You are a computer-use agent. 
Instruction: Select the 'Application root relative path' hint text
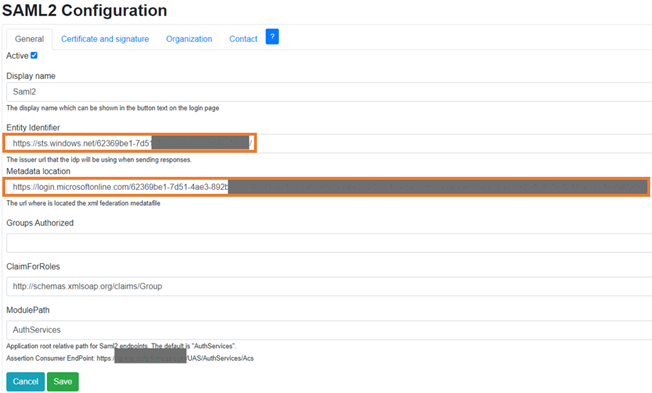(121, 346)
